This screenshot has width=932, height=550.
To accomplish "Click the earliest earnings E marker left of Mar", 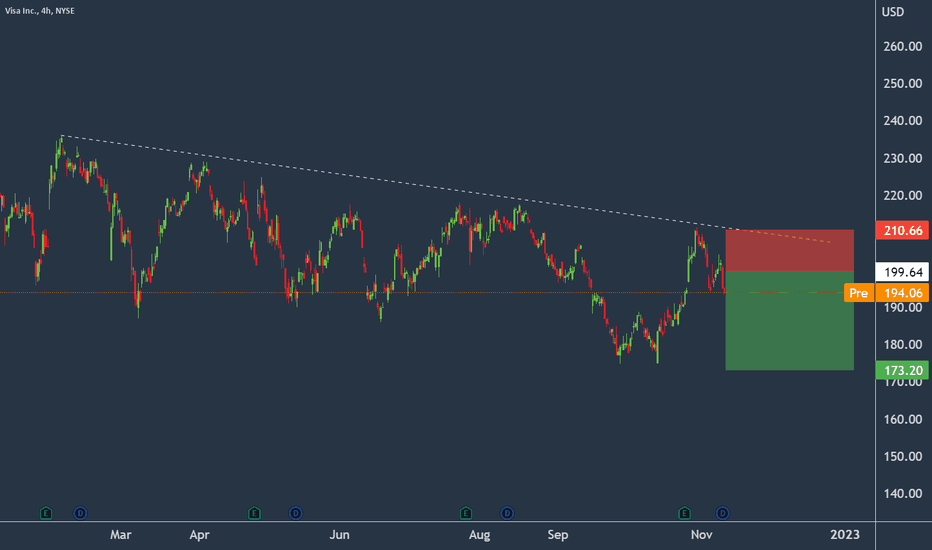I will coord(46,513).
